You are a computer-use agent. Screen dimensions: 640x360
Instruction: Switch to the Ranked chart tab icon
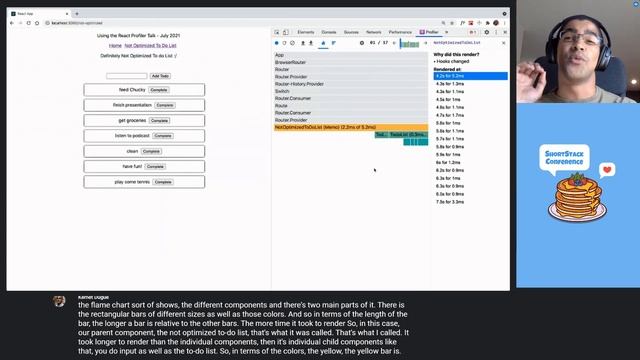(x=334, y=43)
